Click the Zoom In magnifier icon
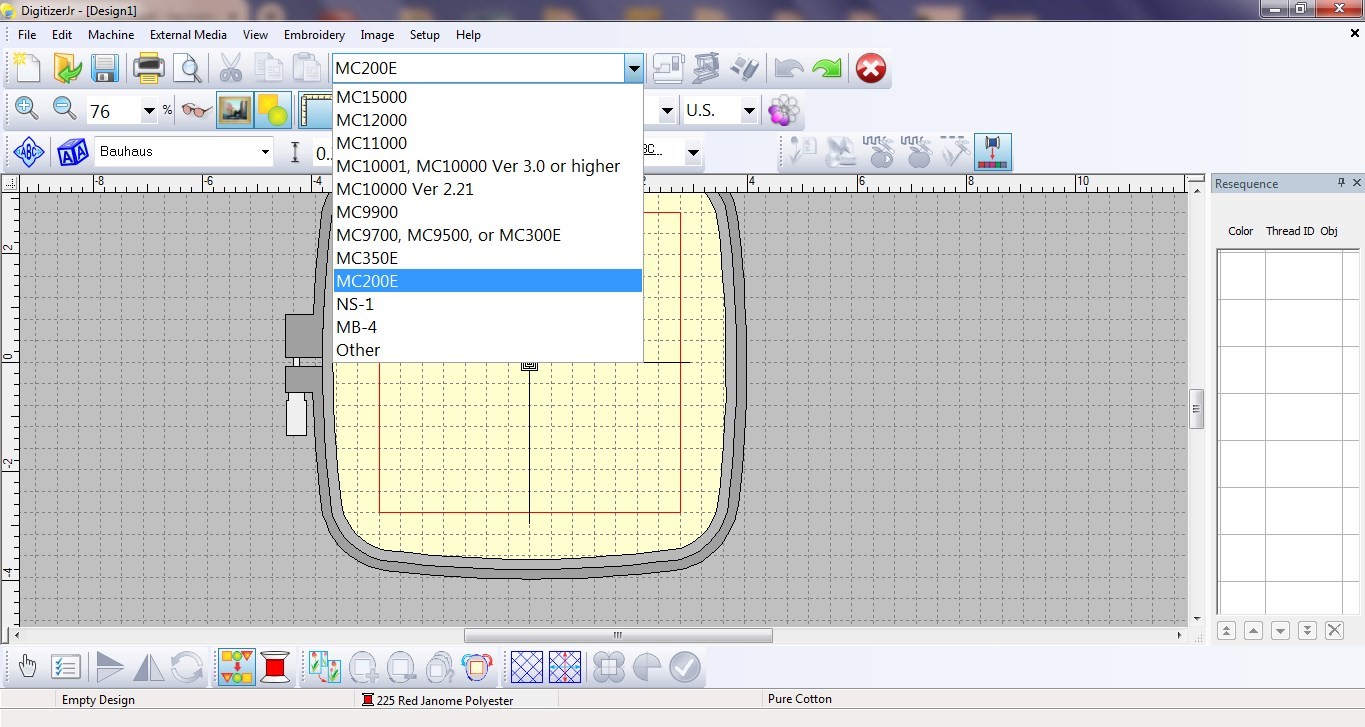Image resolution: width=1365 pixels, height=727 pixels. [27, 110]
